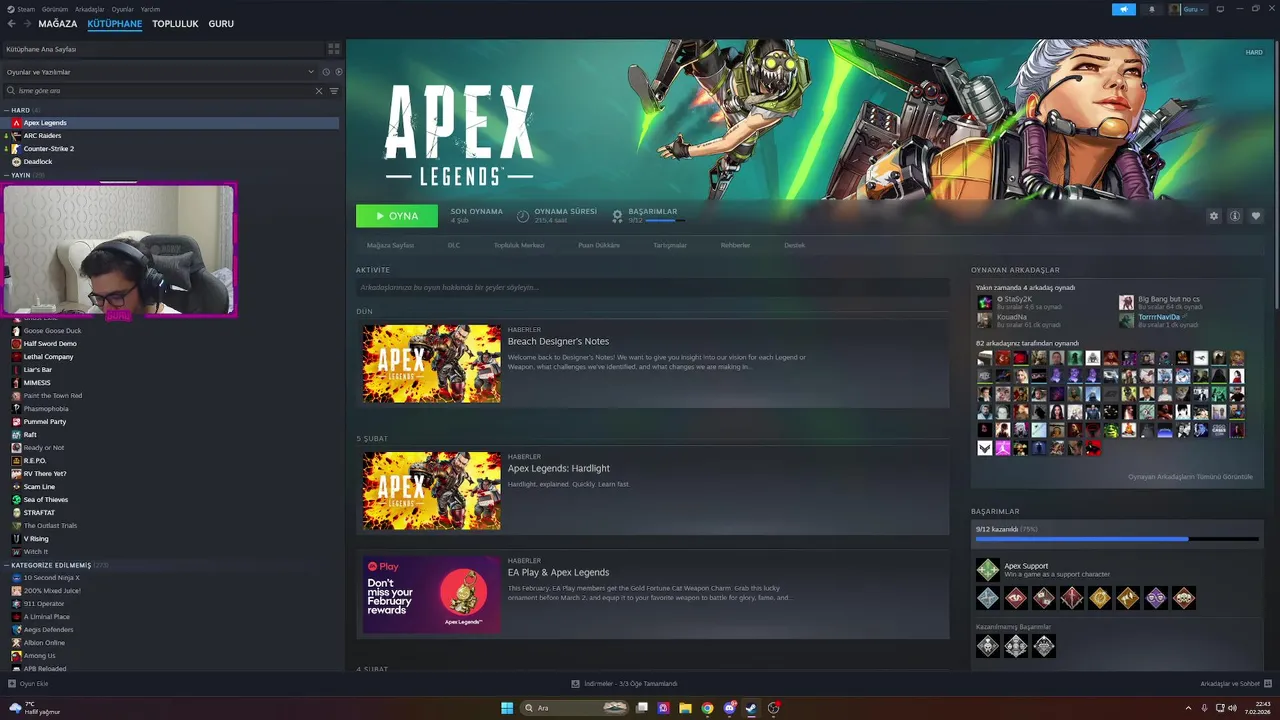Open Chrome from the taskbar
Viewport: 1280px width, 720px height.
coord(707,708)
